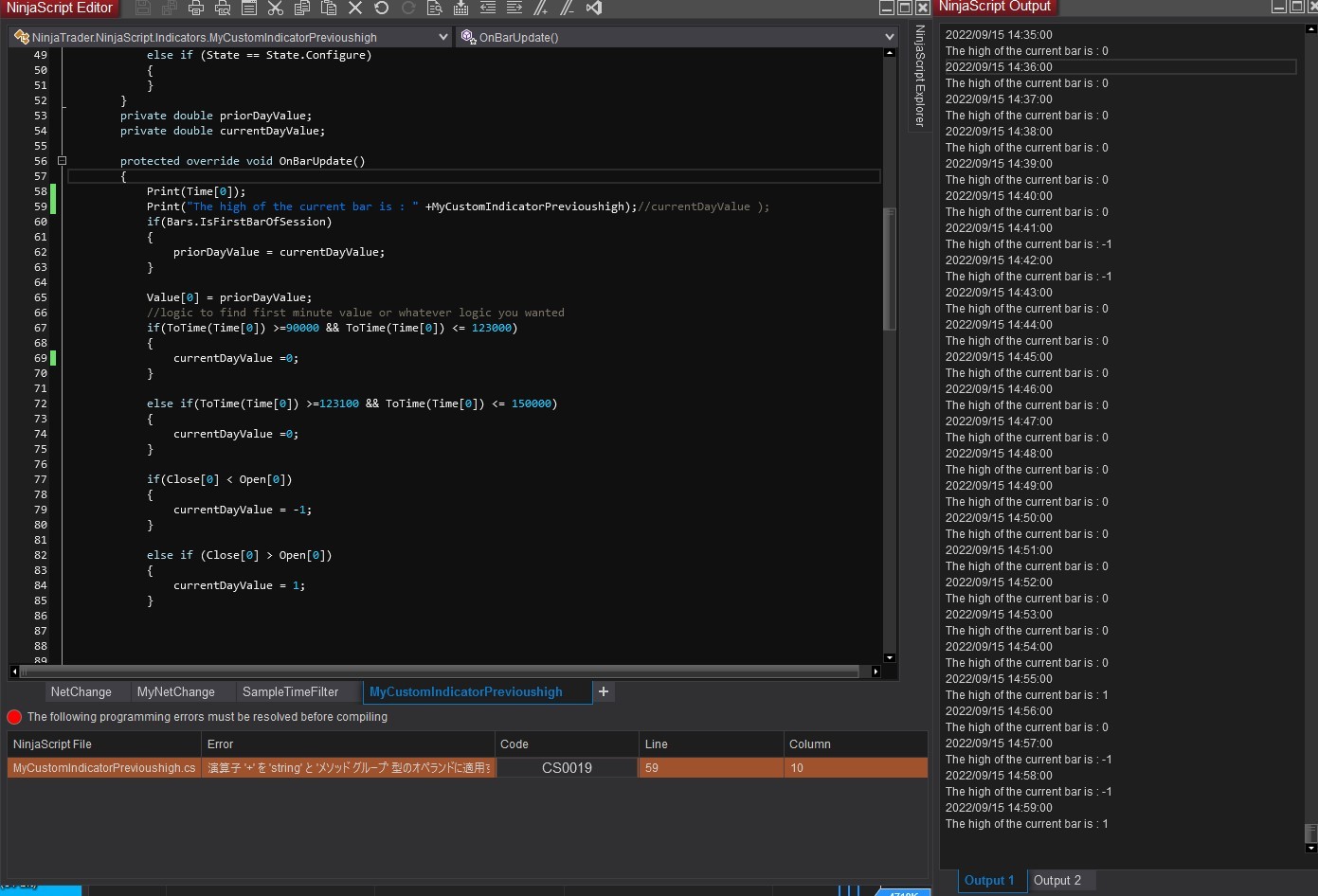Undo the last edit using the toolbar
The height and width of the screenshot is (896, 1318).
[x=382, y=9]
